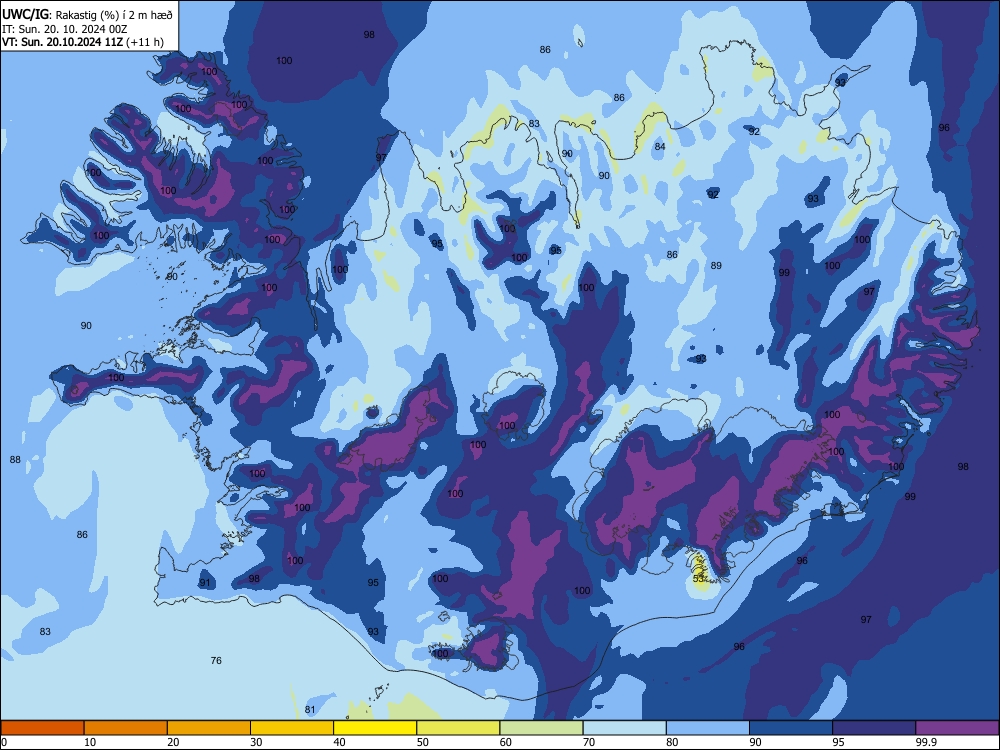This screenshot has width=1000, height=750.
Task: Select the orange 10–20 legend color block
Action: click(x=126, y=728)
